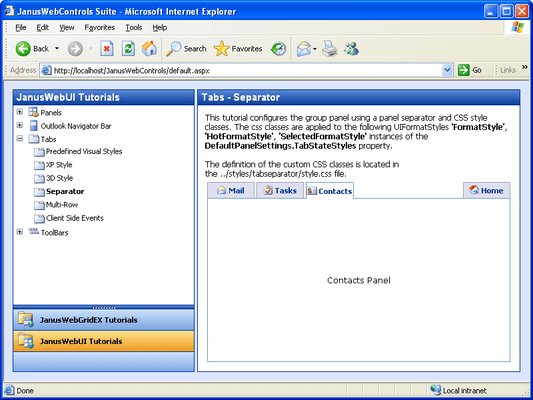The height and width of the screenshot is (400, 533).
Task: Switch to the Tasks tab
Action: [x=280, y=190]
